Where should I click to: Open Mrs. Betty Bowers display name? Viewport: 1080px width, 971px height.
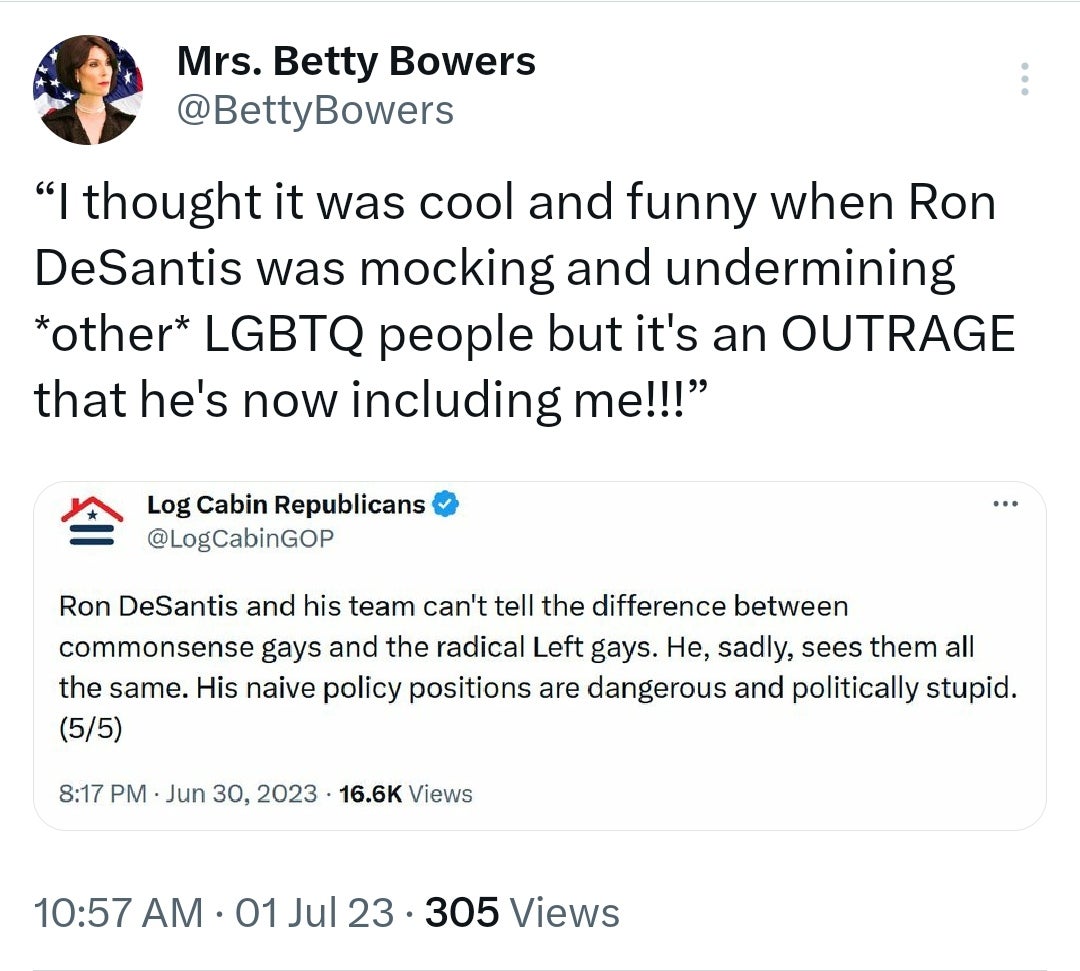[x=355, y=60]
